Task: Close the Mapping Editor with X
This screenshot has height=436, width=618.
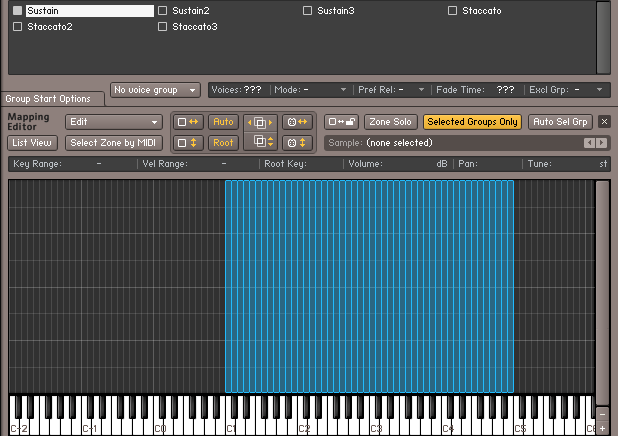Action: [604, 122]
